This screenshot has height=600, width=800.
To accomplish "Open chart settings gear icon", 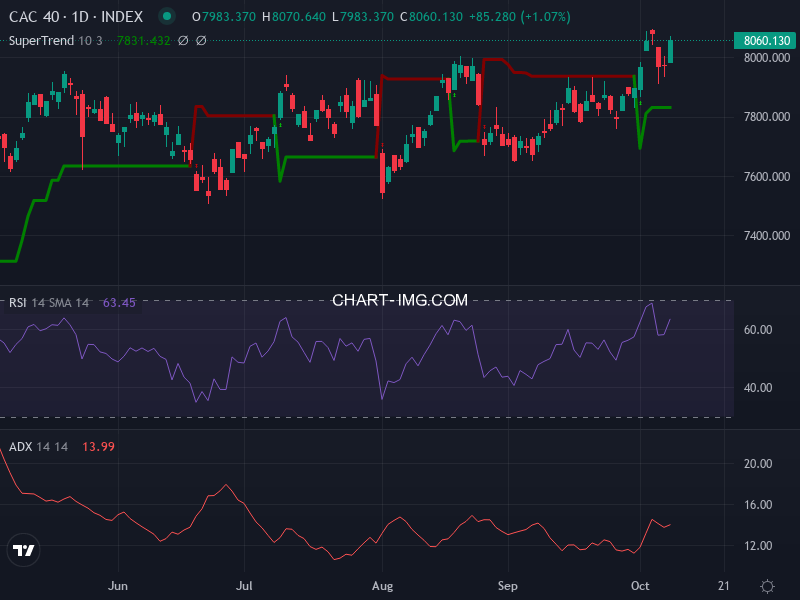I will pyautogui.click(x=767, y=585).
